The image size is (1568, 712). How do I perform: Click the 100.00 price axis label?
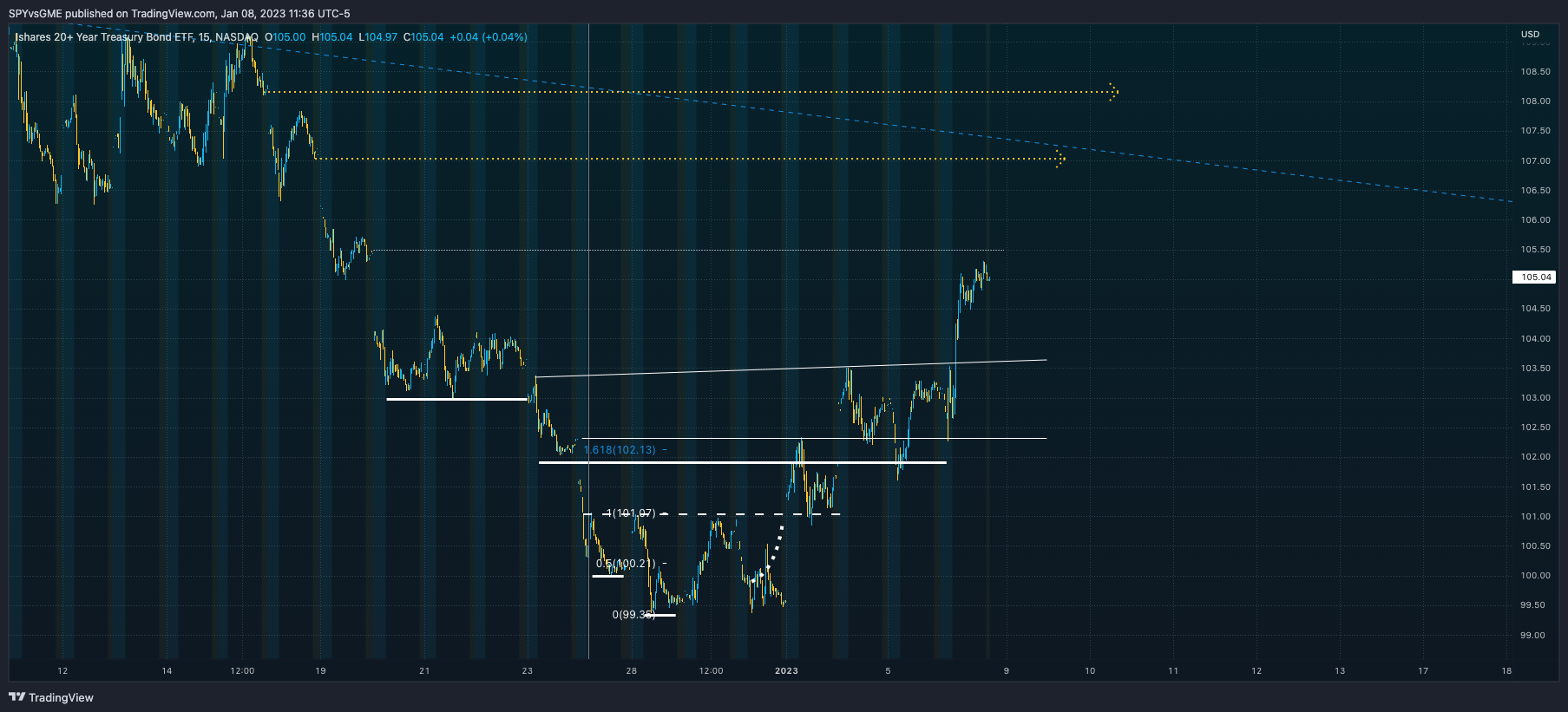pos(1535,576)
